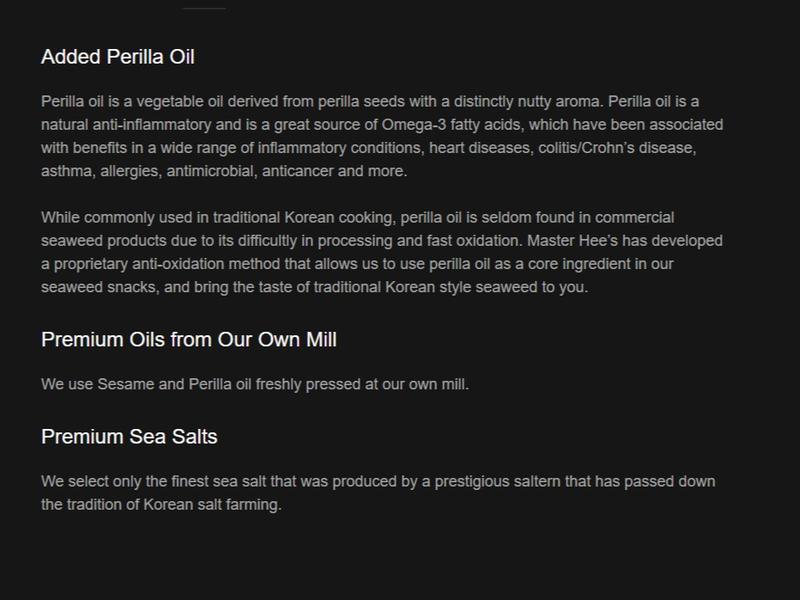Click the line starting "asthma, allergies, antimicrobial"
The height and width of the screenshot is (600, 800).
point(224,171)
